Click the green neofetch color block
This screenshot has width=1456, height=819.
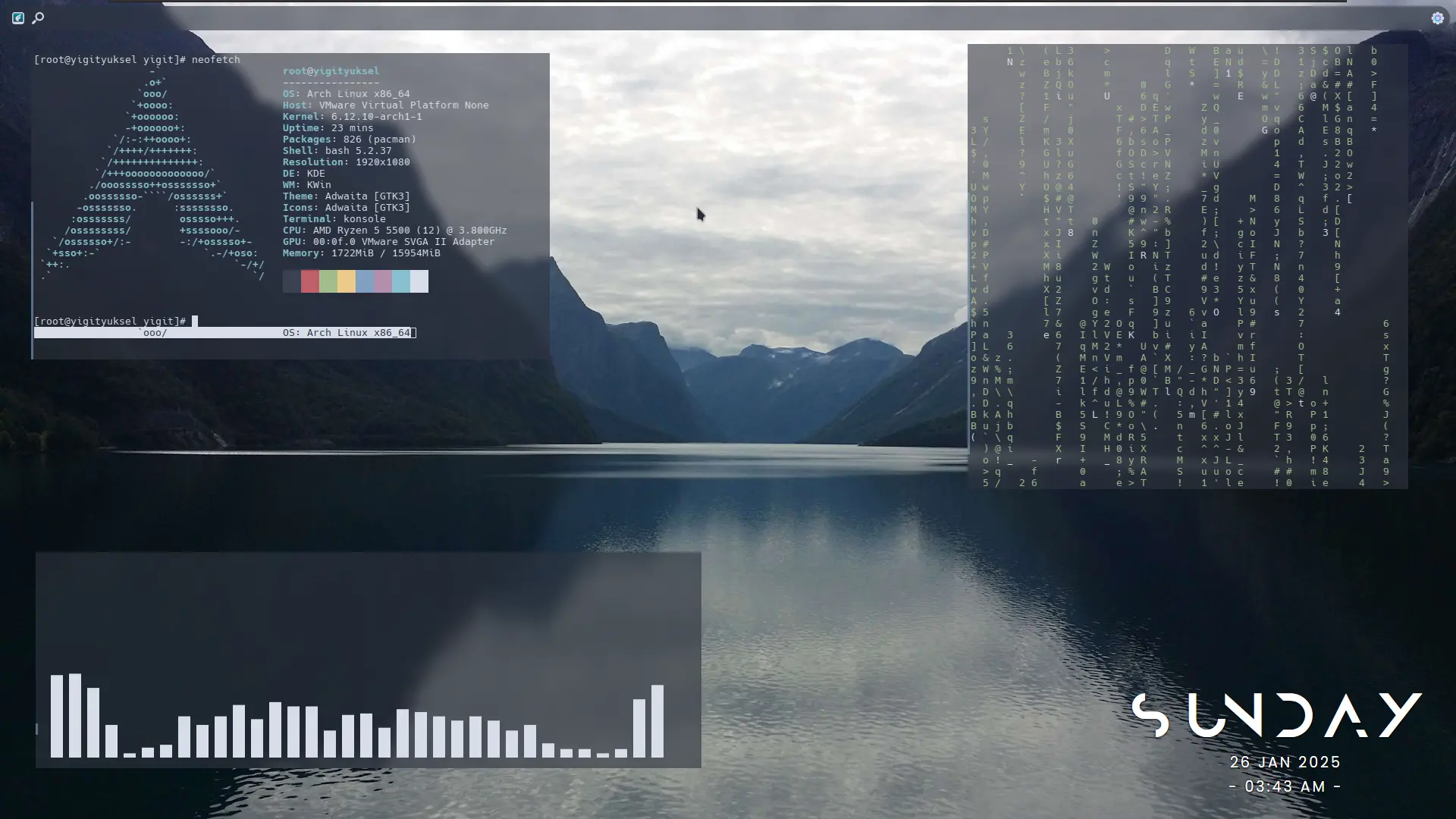328,281
